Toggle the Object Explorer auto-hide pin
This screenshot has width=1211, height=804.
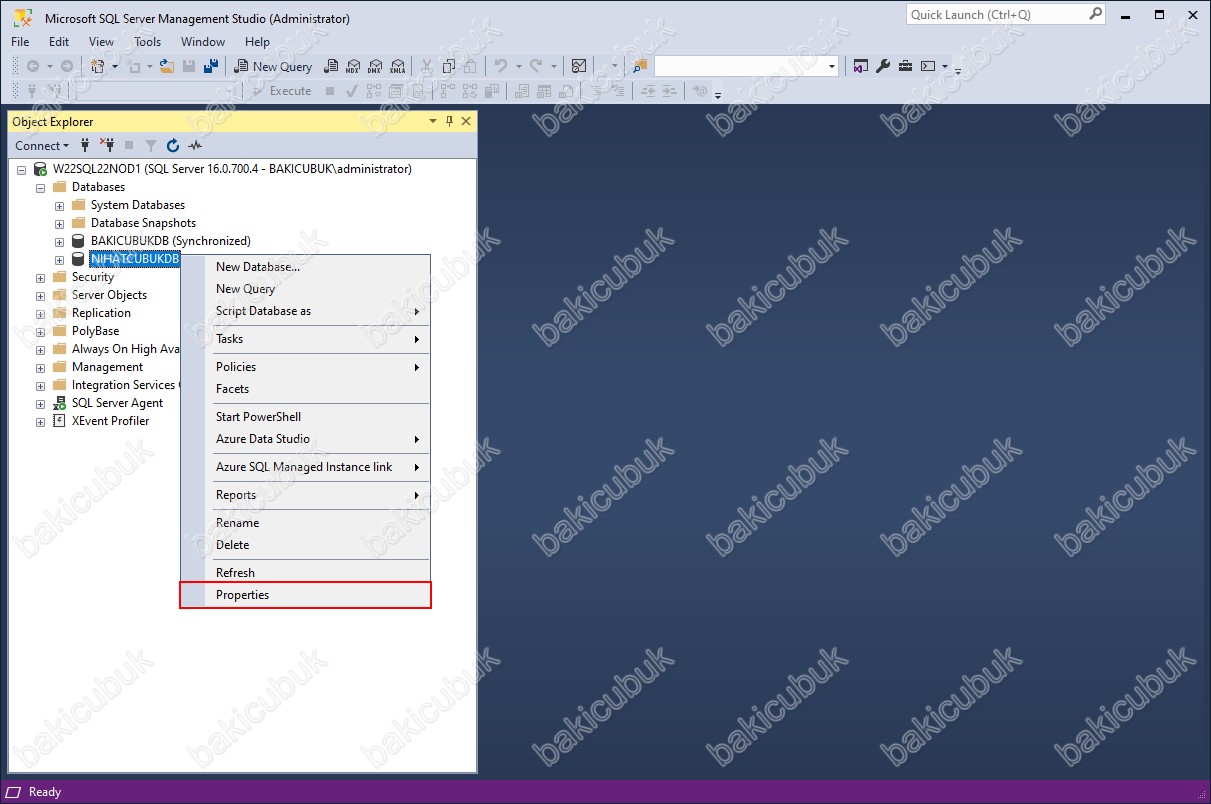[449, 121]
